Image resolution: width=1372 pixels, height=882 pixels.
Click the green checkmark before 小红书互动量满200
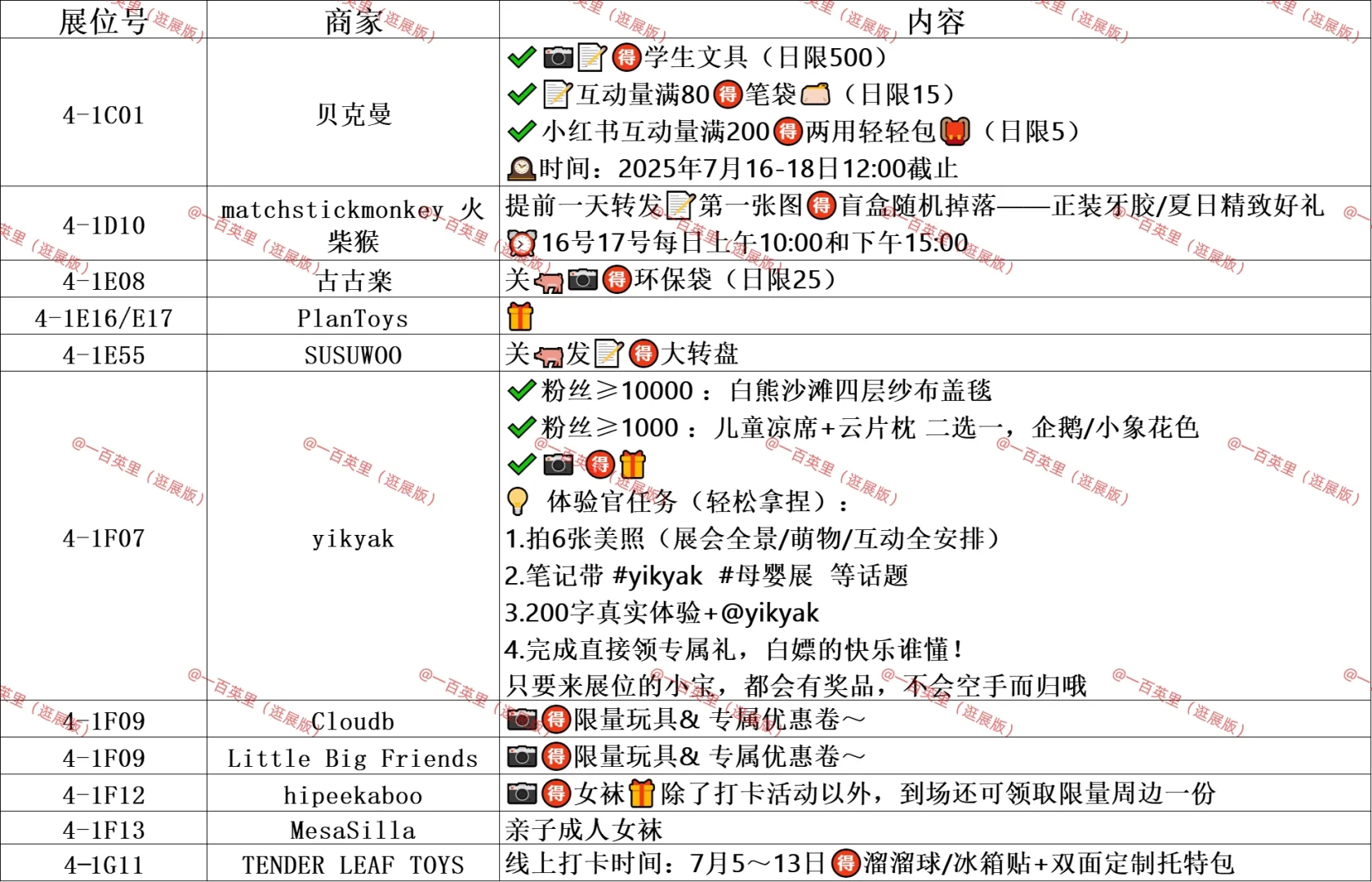click(522, 131)
